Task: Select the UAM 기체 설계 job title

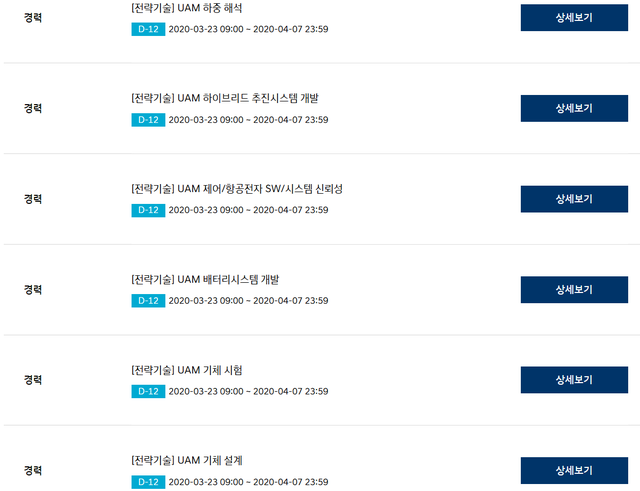Action: (x=187, y=460)
